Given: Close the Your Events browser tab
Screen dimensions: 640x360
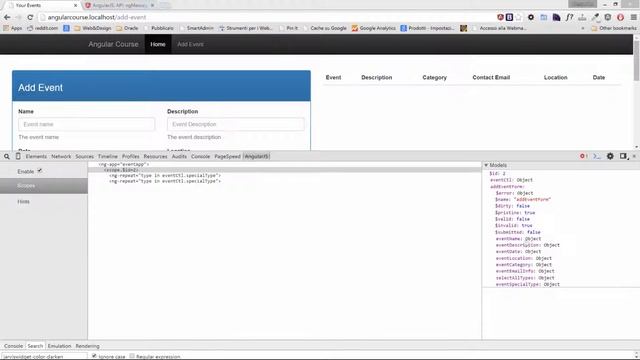Looking at the screenshot, I should 76,5.
